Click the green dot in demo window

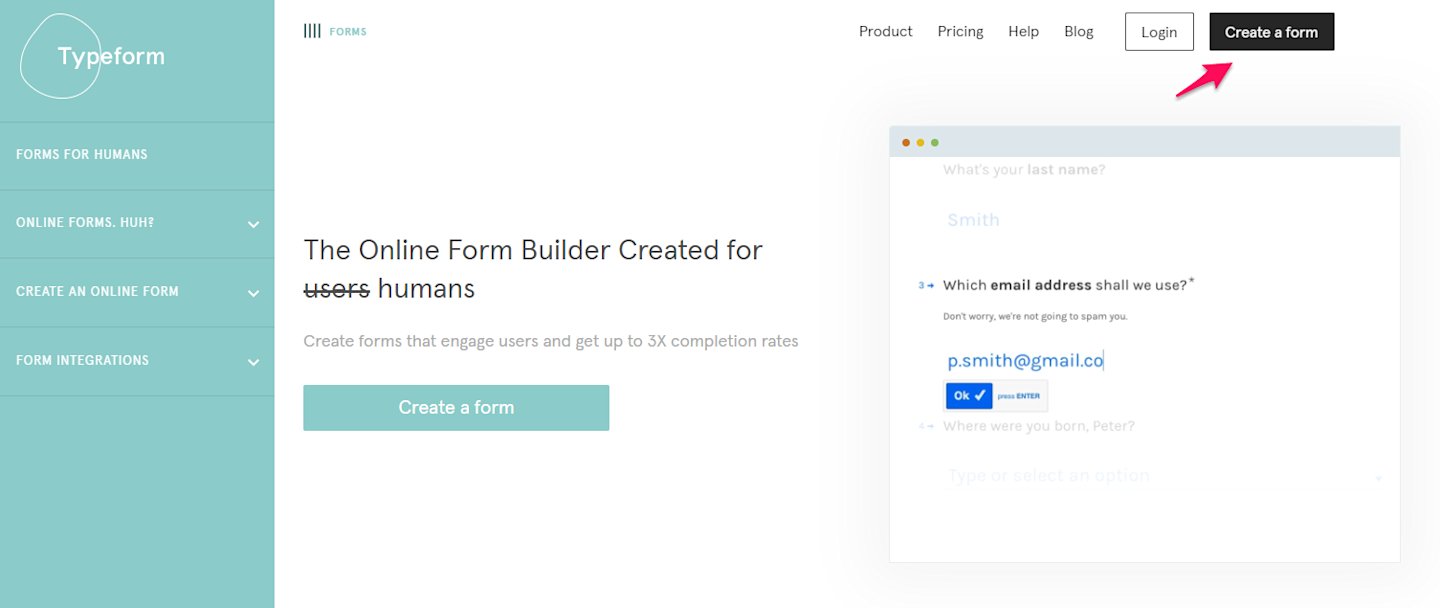(935, 142)
